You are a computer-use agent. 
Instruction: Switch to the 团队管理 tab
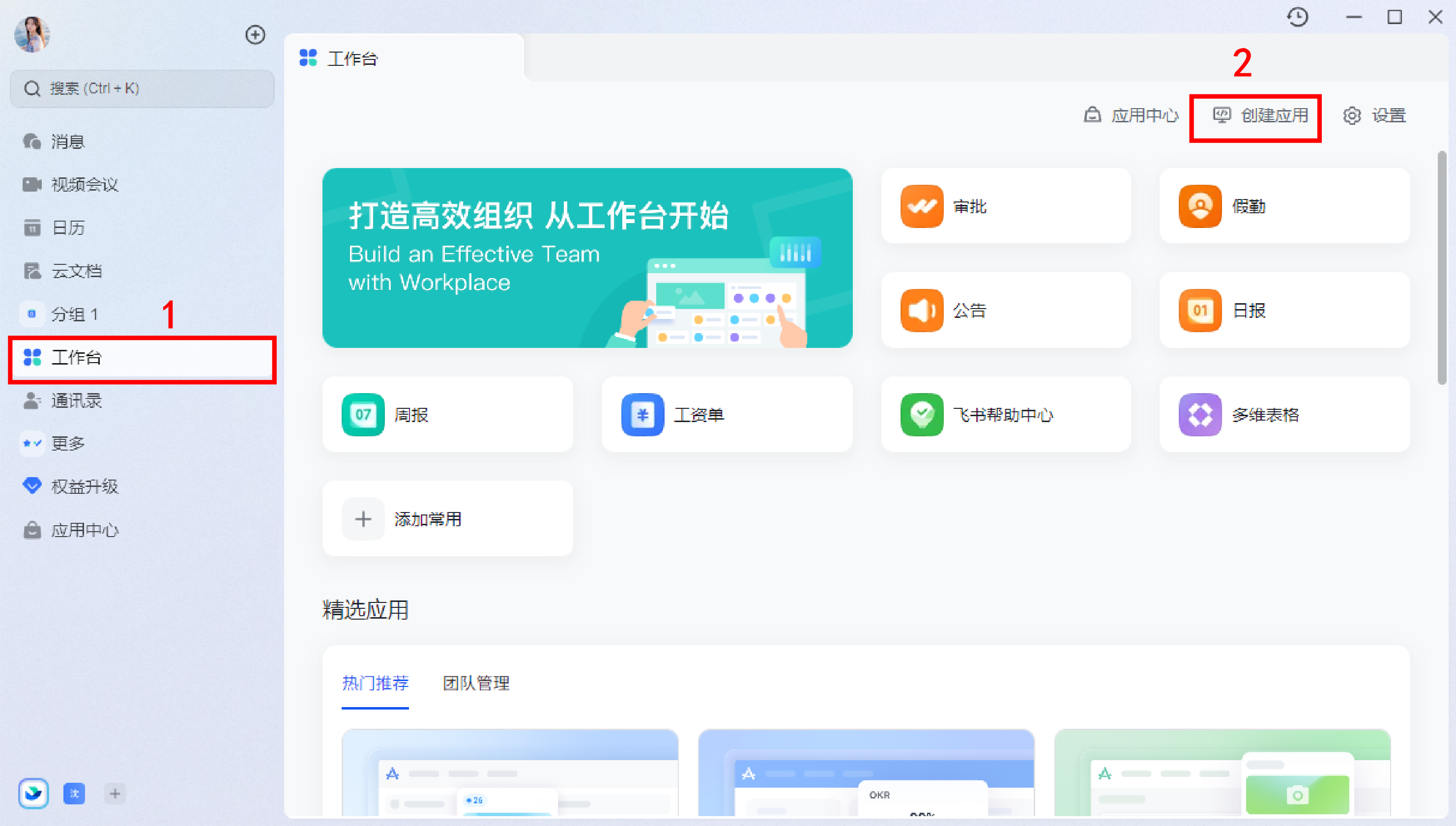475,683
